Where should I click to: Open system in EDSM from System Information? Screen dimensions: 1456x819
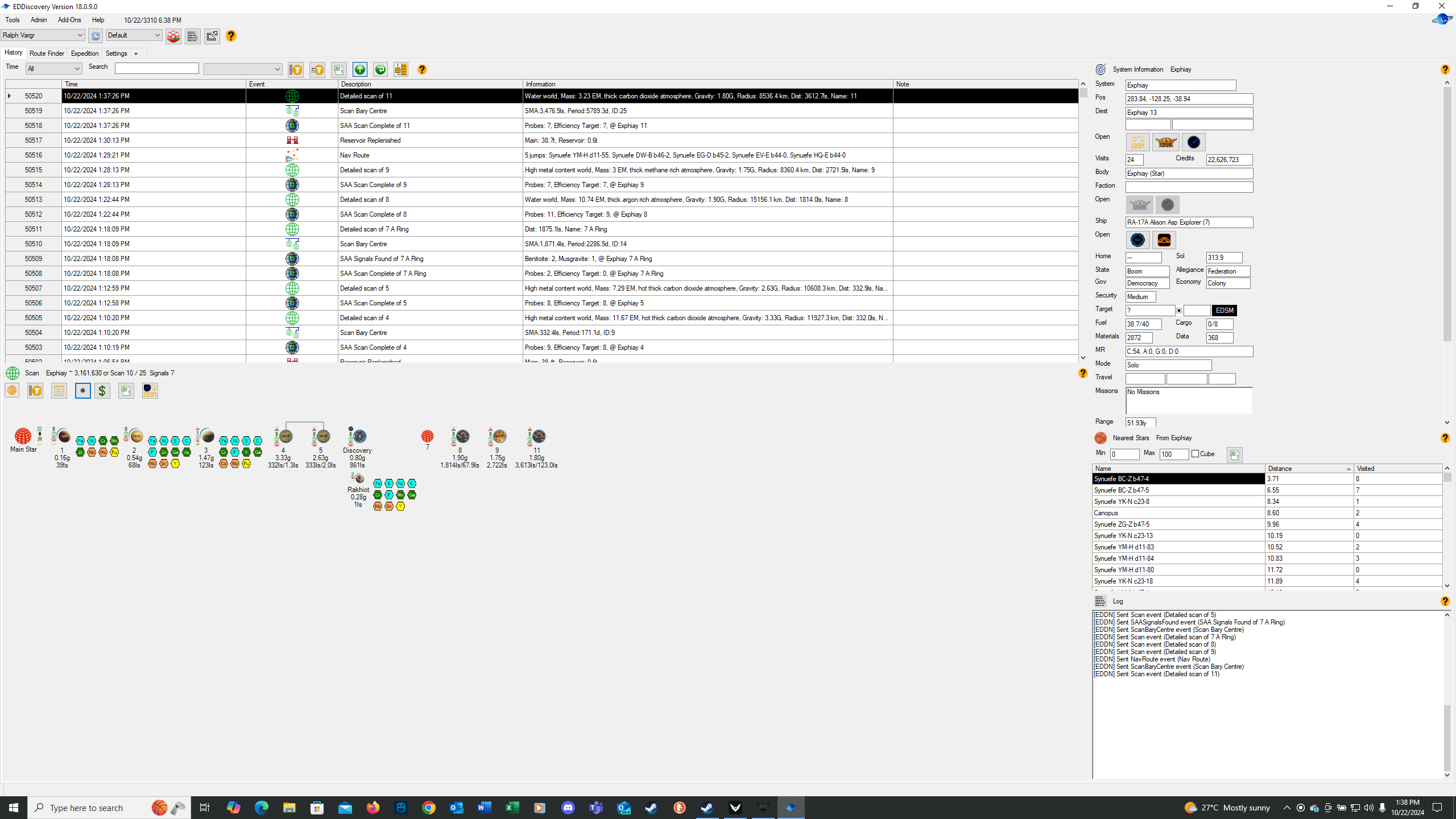click(x=1138, y=142)
